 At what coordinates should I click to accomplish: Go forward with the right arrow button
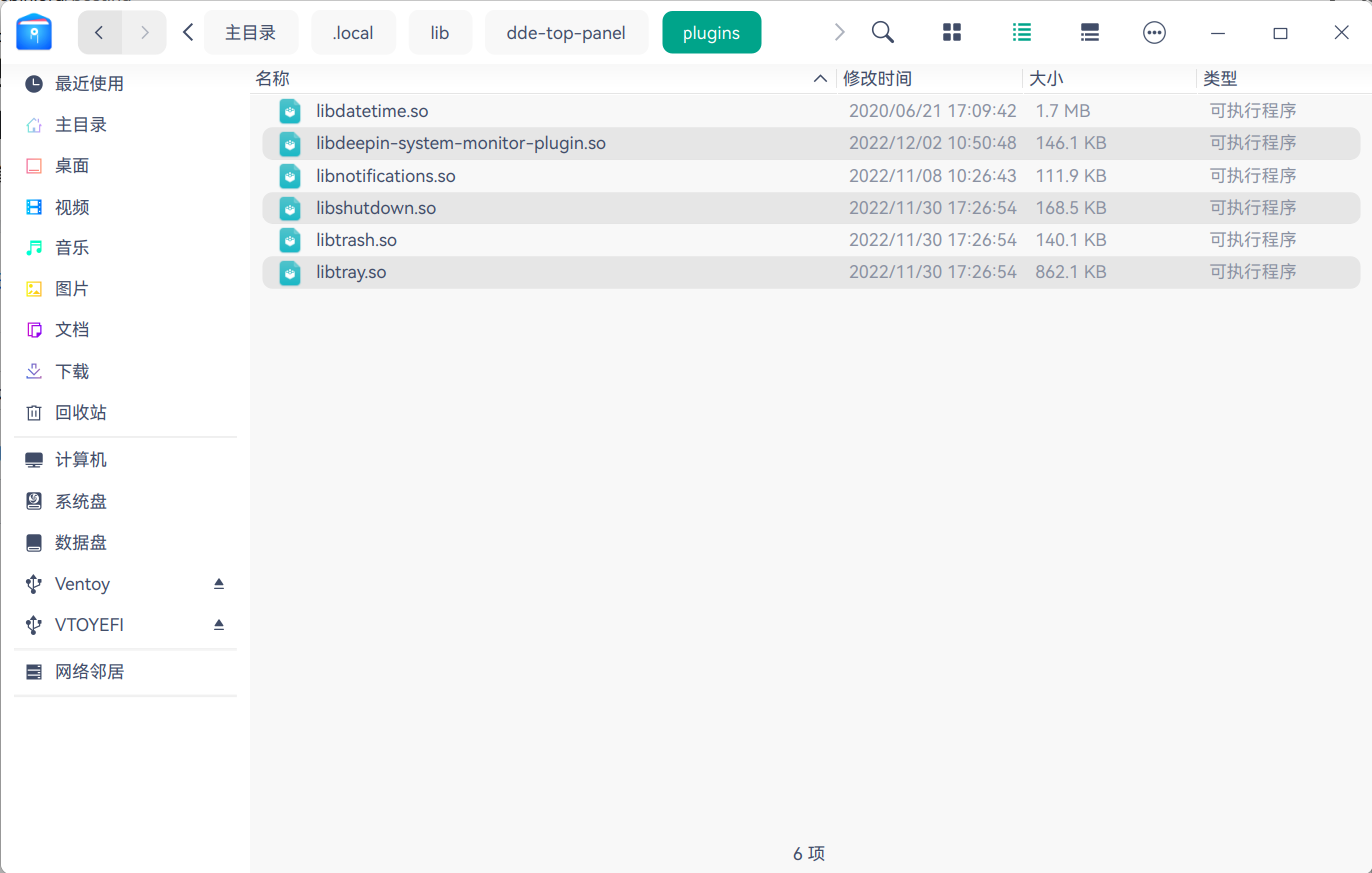pos(145,33)
